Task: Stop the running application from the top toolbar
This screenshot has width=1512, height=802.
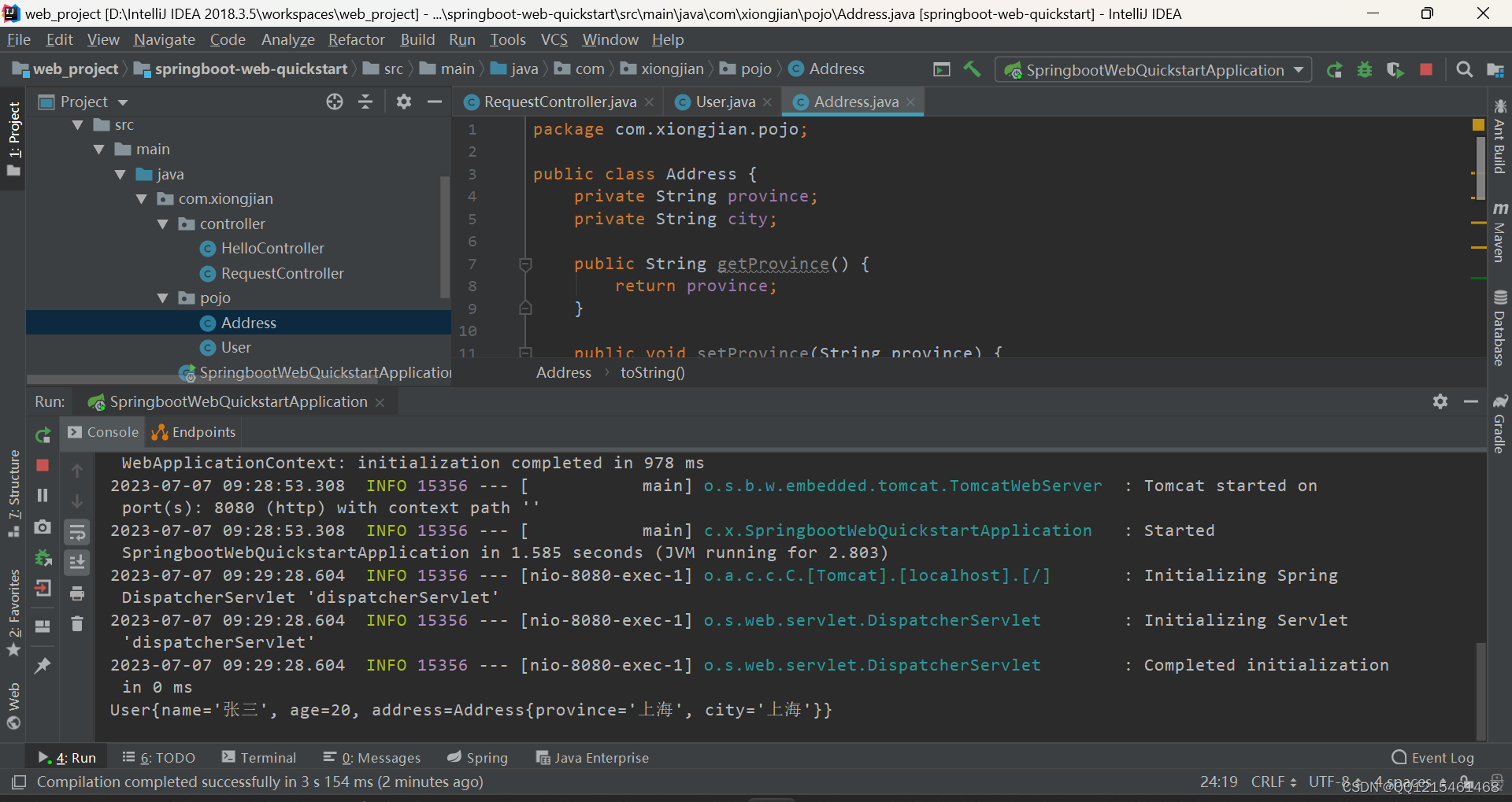Action: pyautogui.click(x=1426, y=69)
